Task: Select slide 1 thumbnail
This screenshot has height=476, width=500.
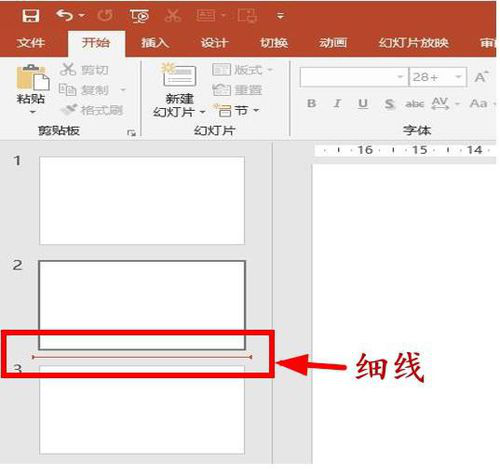Action: click(x=142, y=201)
